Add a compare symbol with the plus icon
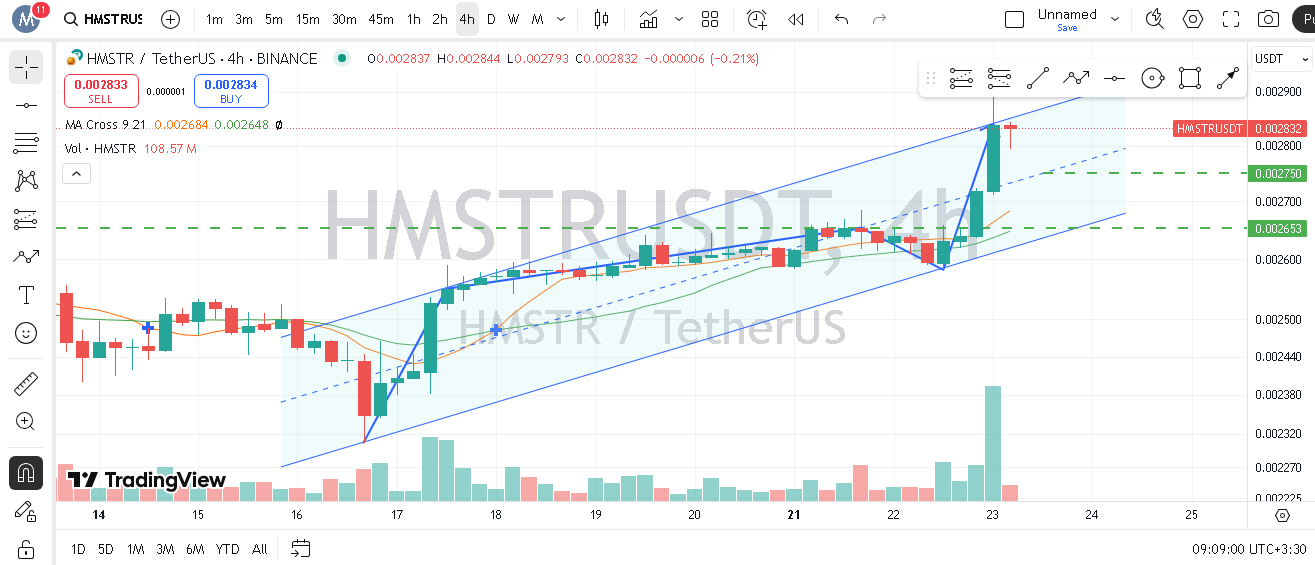The width and height of the screenshot is (1315, 565). pos(171,19)
